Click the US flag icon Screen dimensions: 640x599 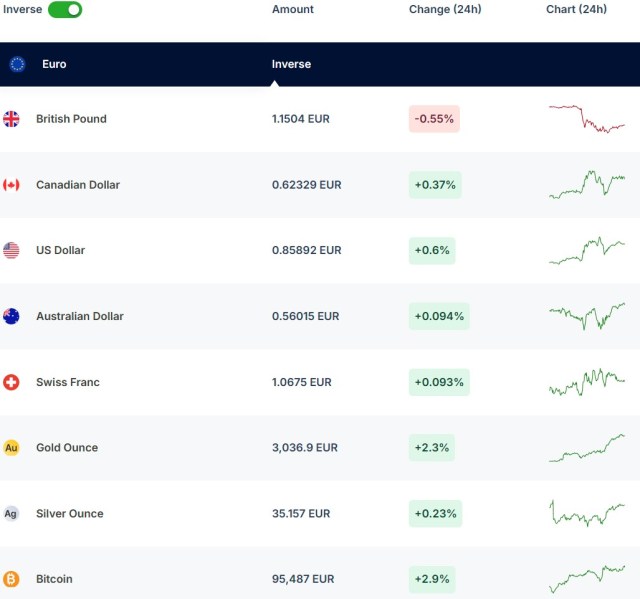(11, 250)
